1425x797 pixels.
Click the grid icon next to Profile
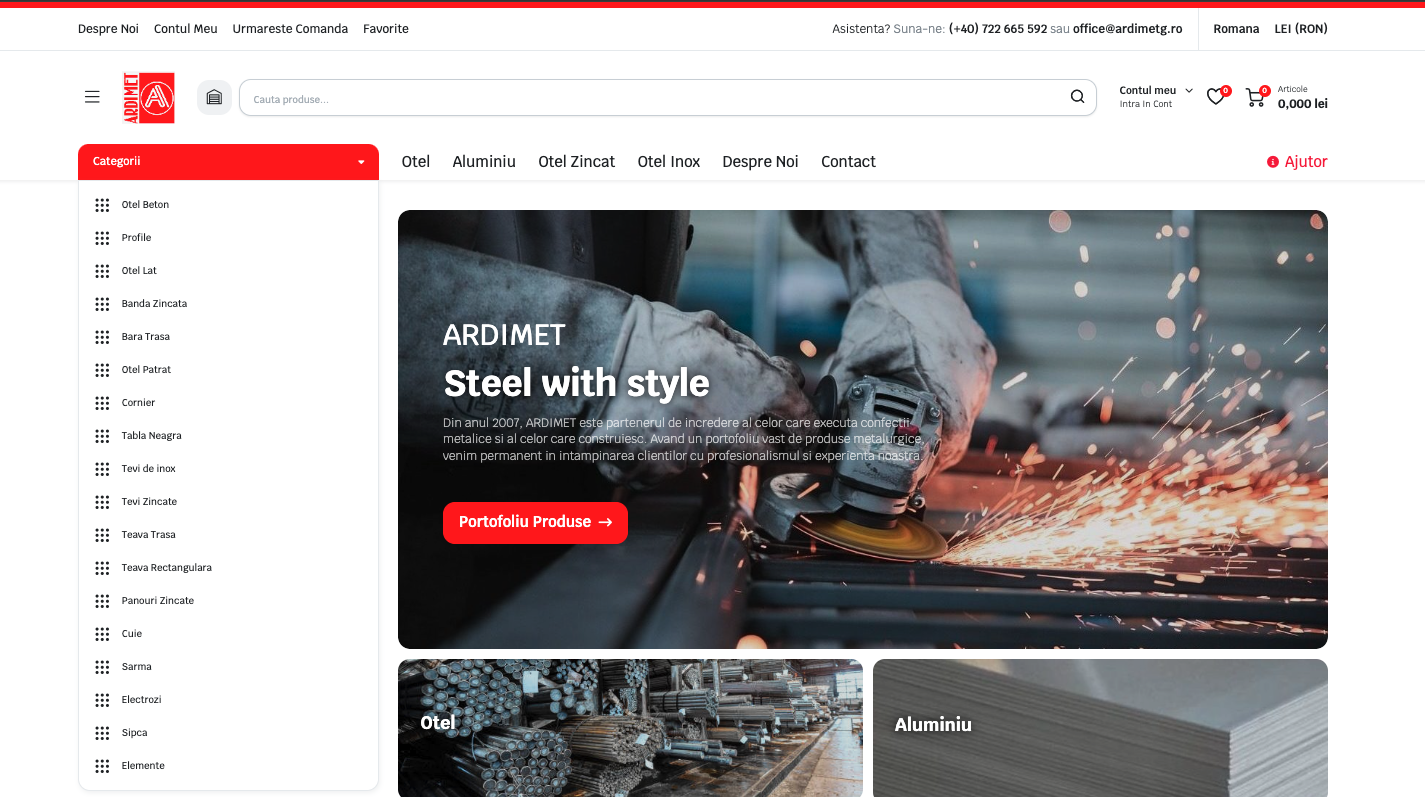[102, 238]
